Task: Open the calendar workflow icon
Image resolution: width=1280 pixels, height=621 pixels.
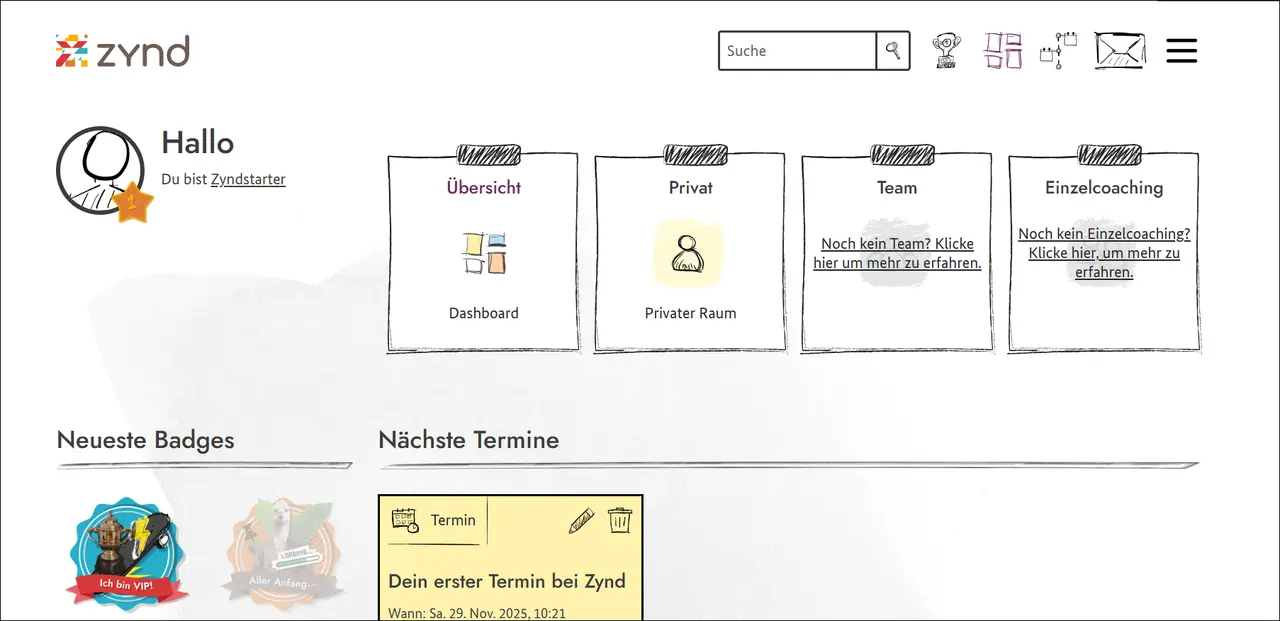Action: tap(1058, 50)
